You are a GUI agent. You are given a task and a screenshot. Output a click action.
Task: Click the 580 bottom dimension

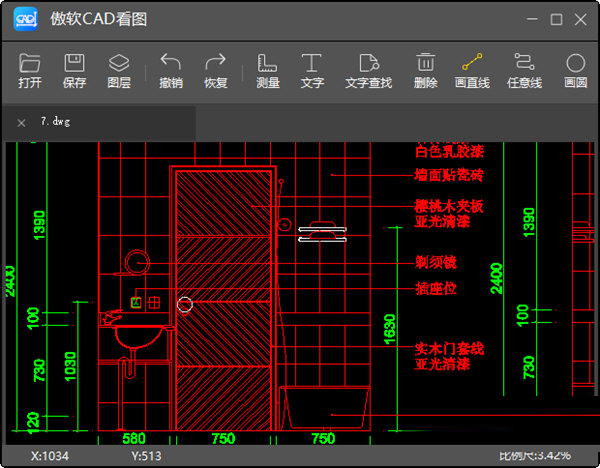[x=134, y=439]
